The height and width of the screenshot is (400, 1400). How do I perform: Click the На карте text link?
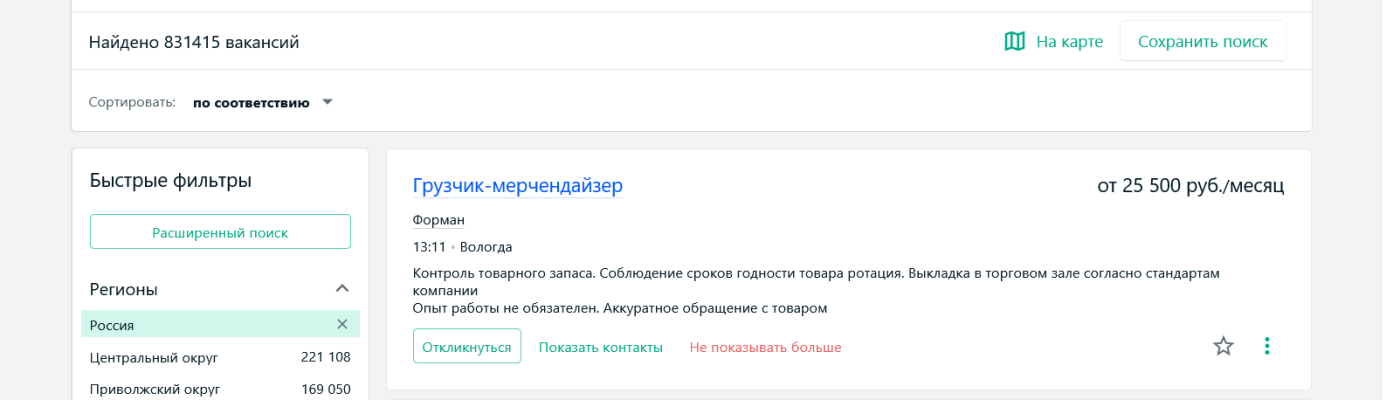click(x=1069, y=41)
